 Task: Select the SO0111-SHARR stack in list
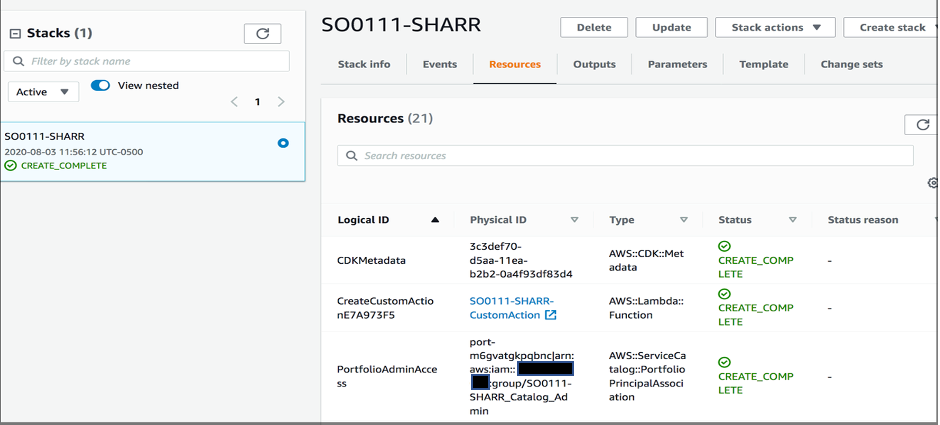153,152
